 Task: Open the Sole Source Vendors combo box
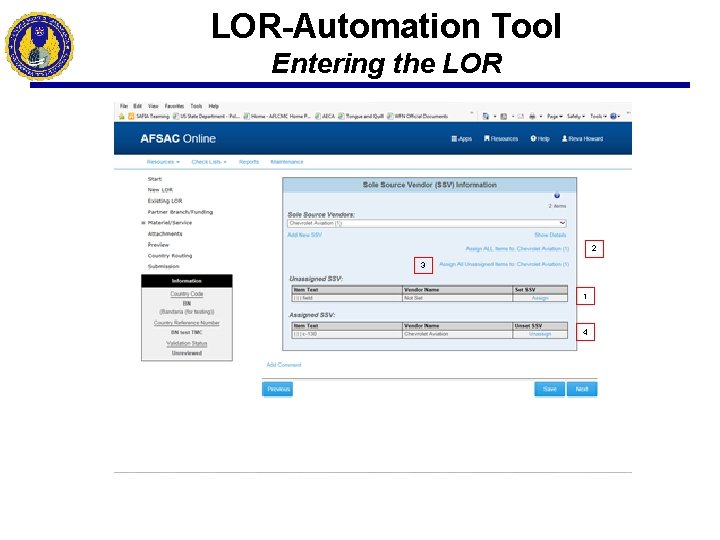click(x=427, y=223)
